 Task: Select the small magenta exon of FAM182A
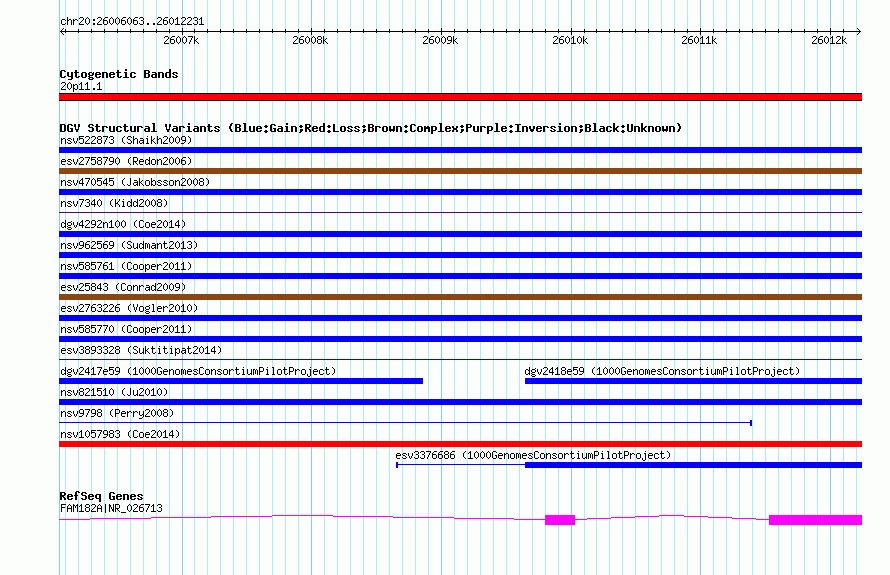tap(560, 520)
